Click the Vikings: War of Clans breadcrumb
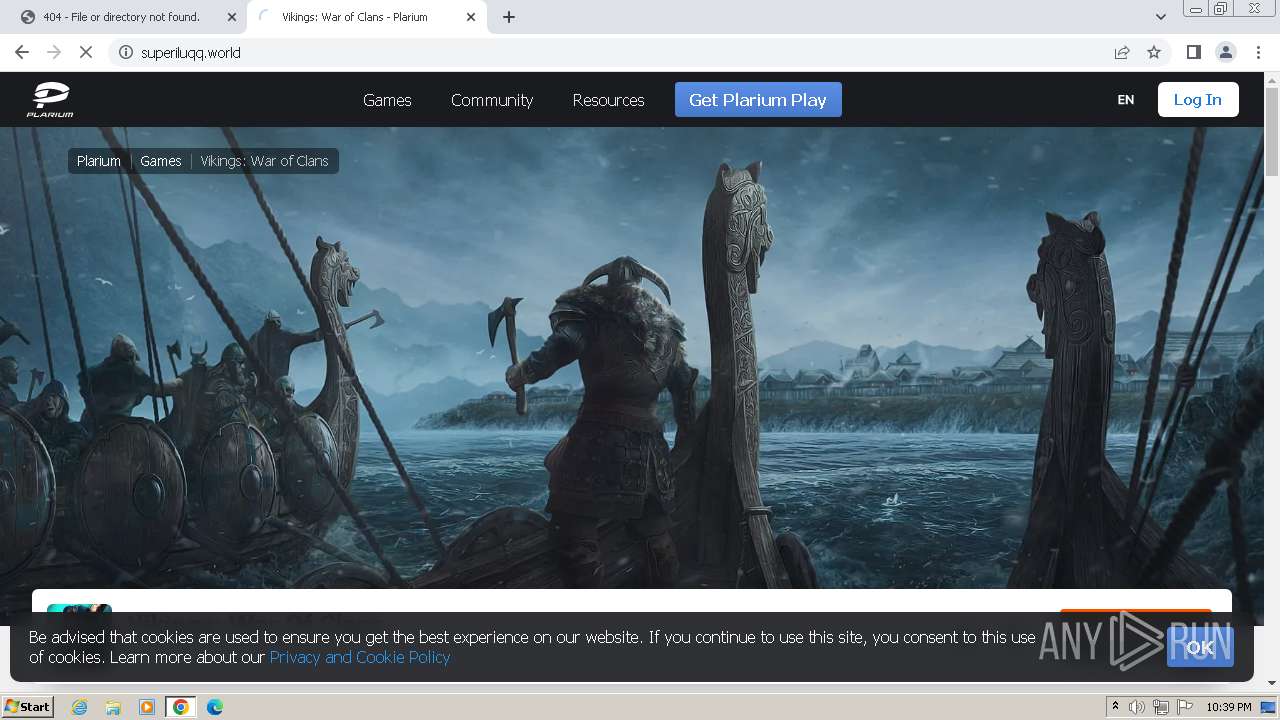 click(x=264, y=161)
